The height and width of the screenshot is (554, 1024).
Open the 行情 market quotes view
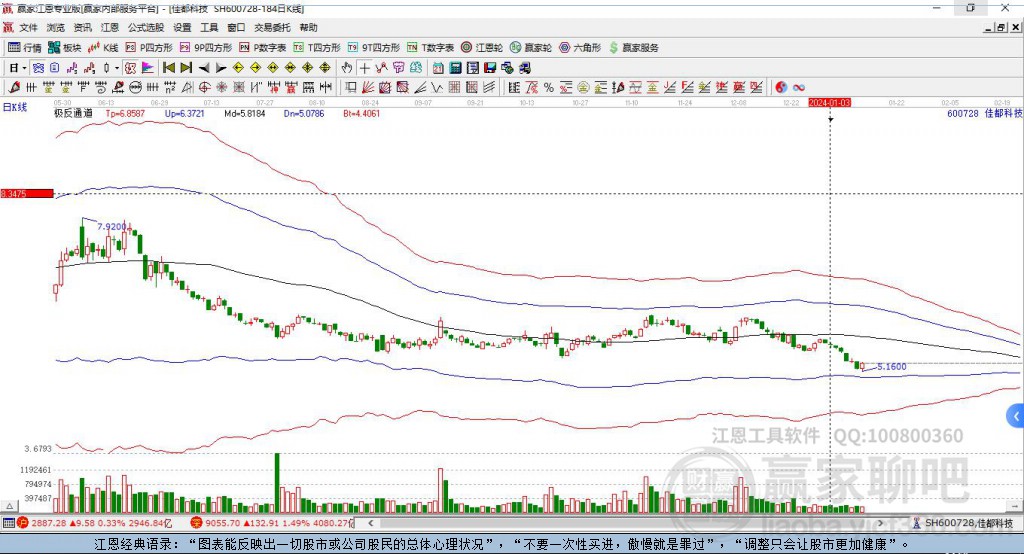pyautogui.click(x=25, y=47)
